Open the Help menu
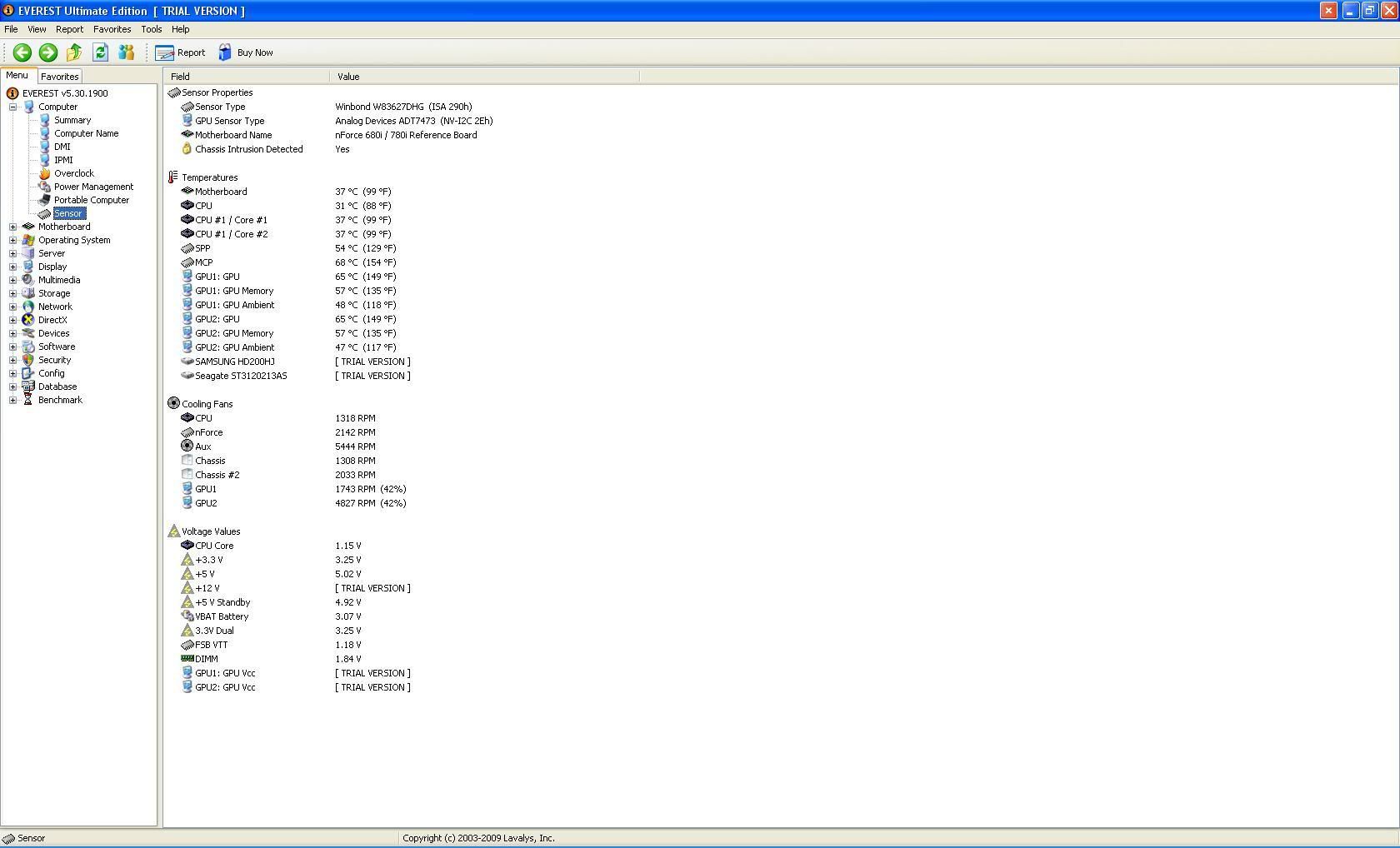 pyautogui.click(x=180, y=29)
